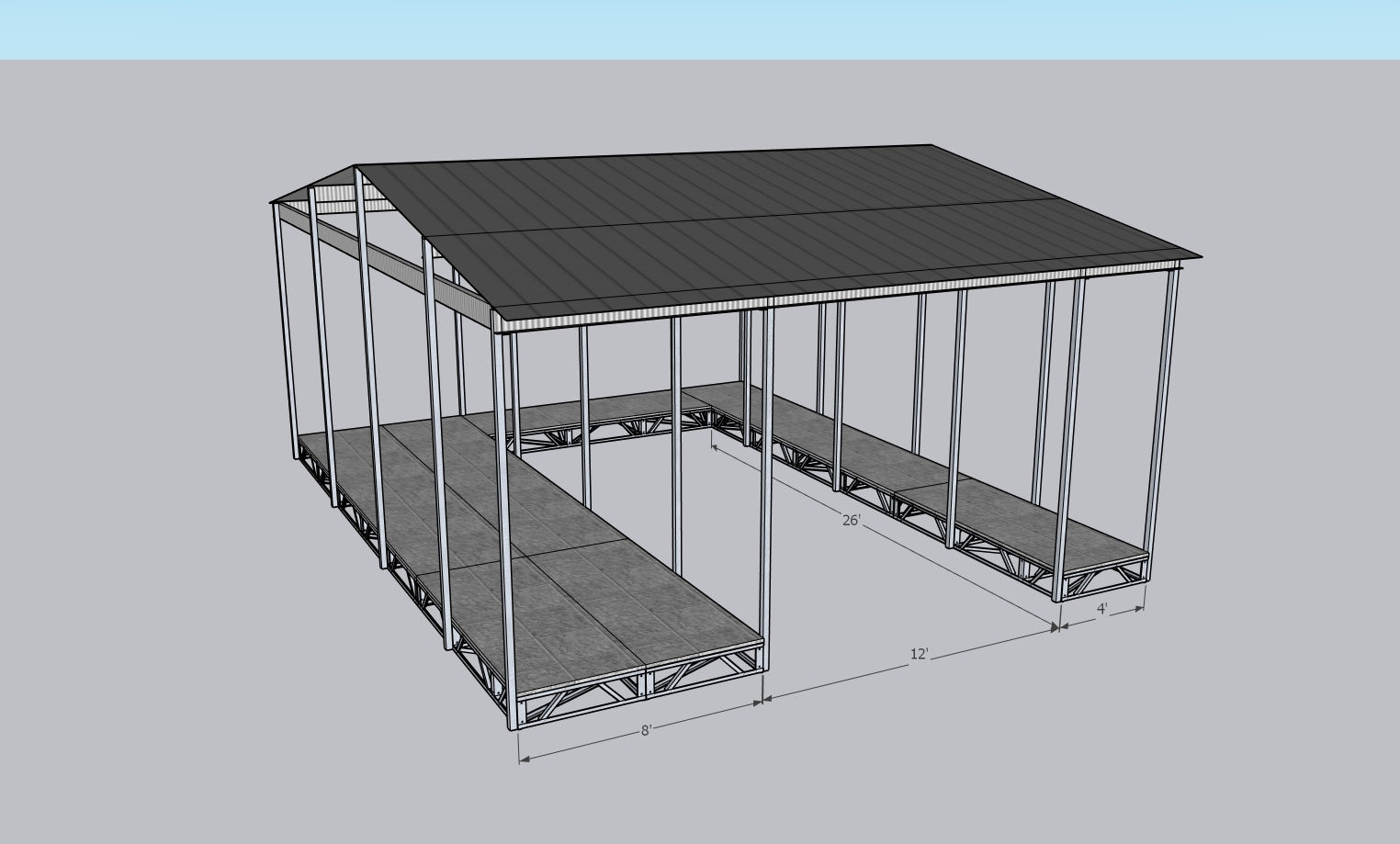This screenshot has width=1400, height=844.
Task: Select the 4' dimension label
Action: tap(1101, 606)
